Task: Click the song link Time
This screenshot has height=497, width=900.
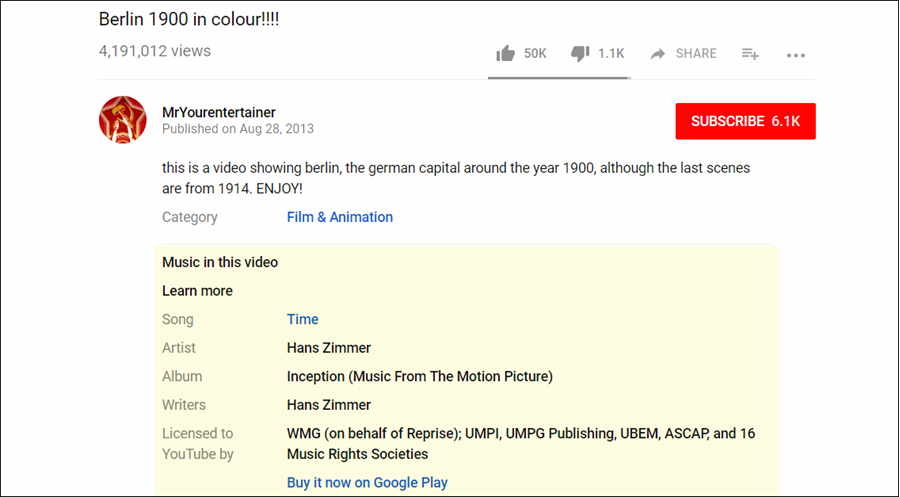Action: point(302,320)
